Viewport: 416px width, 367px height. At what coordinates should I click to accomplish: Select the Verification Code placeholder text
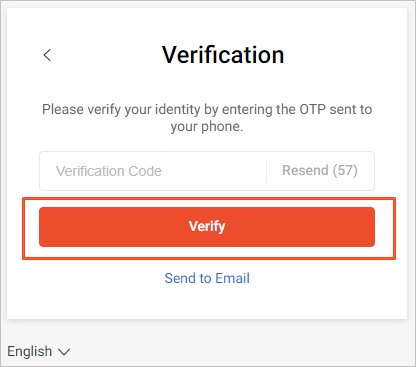[x=109, y=171]
